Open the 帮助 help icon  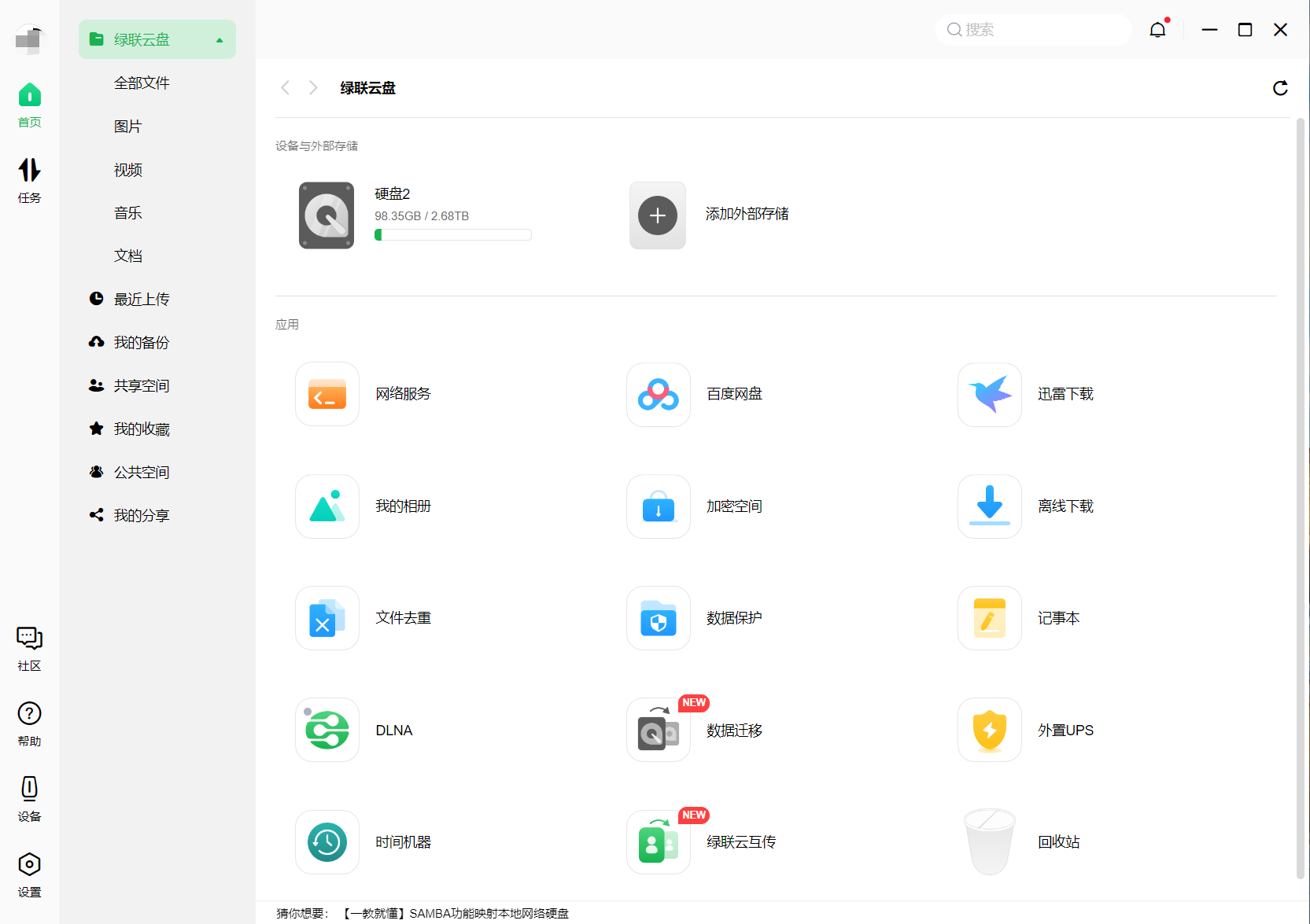[30, 724]
